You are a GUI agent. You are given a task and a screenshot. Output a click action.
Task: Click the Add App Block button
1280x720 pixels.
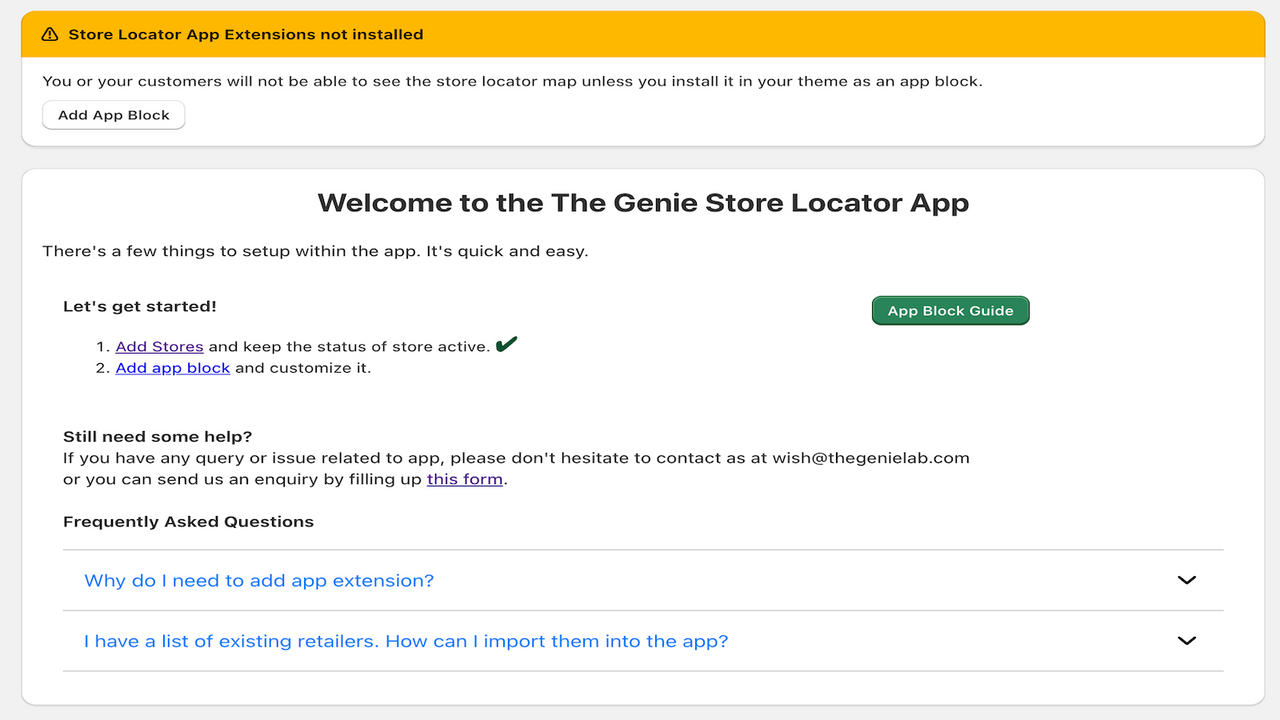tap(113, 114)
